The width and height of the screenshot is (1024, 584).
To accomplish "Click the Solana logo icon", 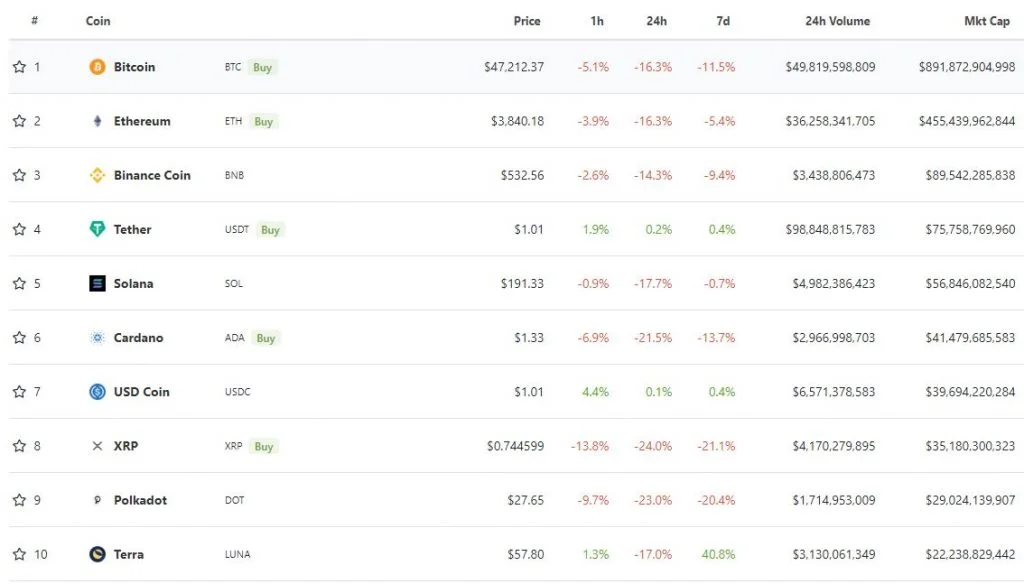I will tap(97, 284).
